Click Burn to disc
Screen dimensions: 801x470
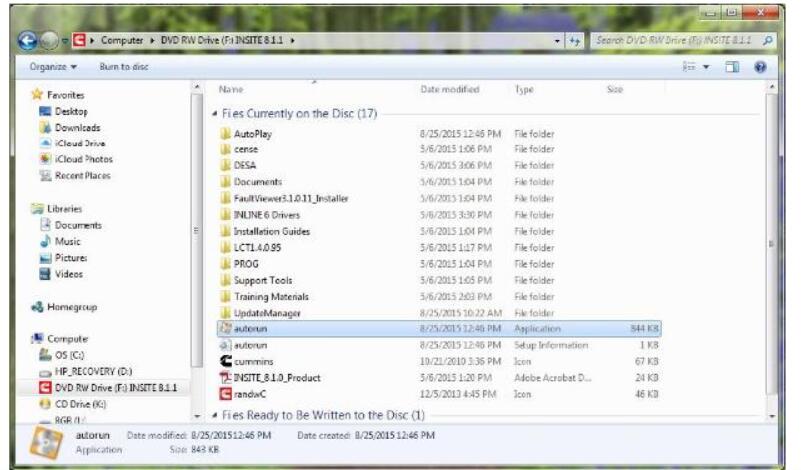124,66
